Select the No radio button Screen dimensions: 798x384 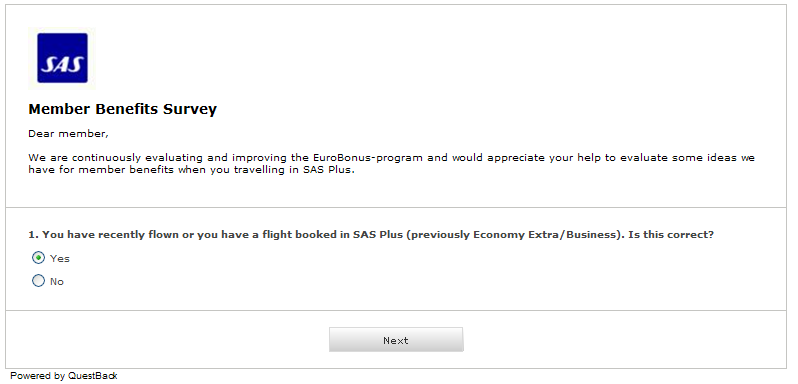click(x=38, y=281)
